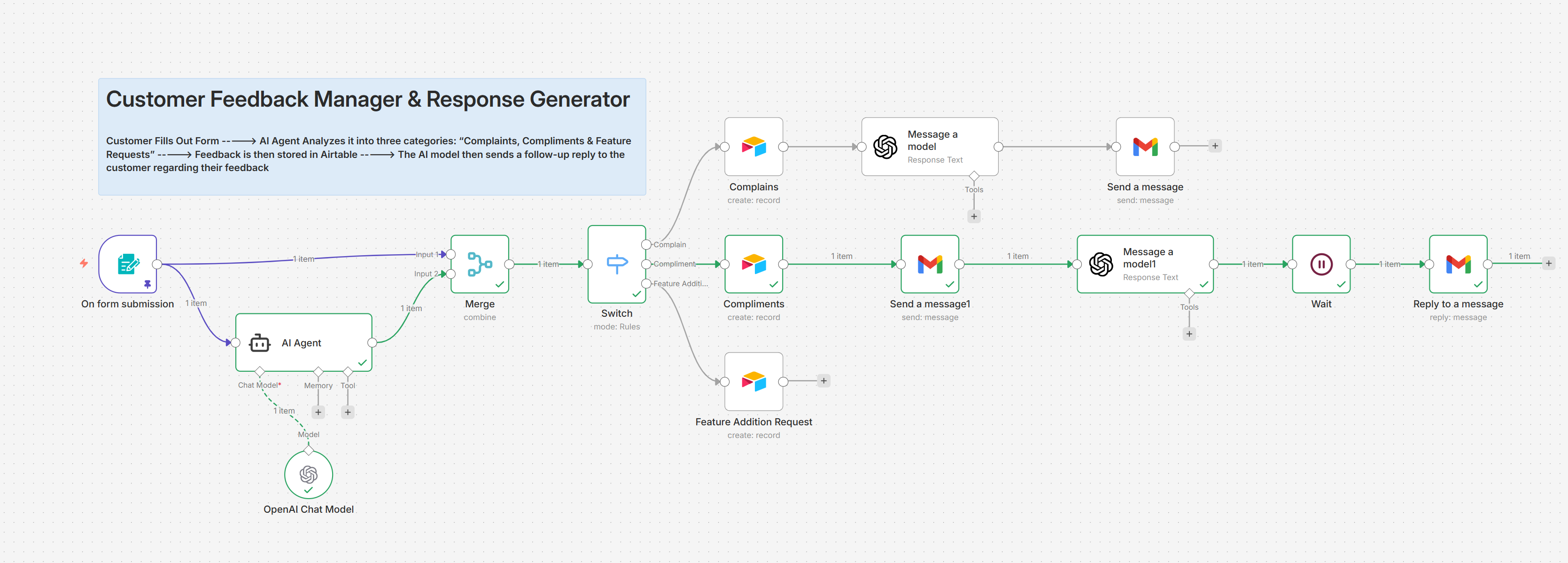Open the Wait pause node
Viewport: 1568px width, 563px height.
point(1321,264)
